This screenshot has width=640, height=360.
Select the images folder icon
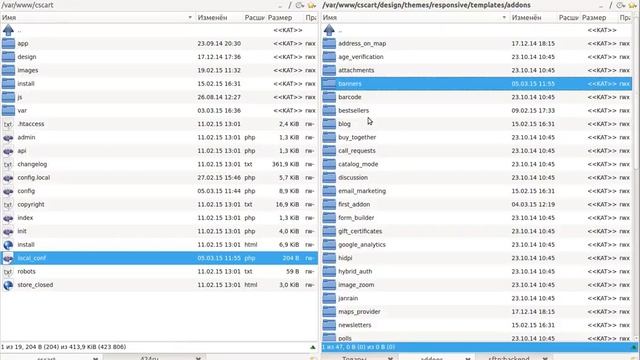click(x=8, y=71)
